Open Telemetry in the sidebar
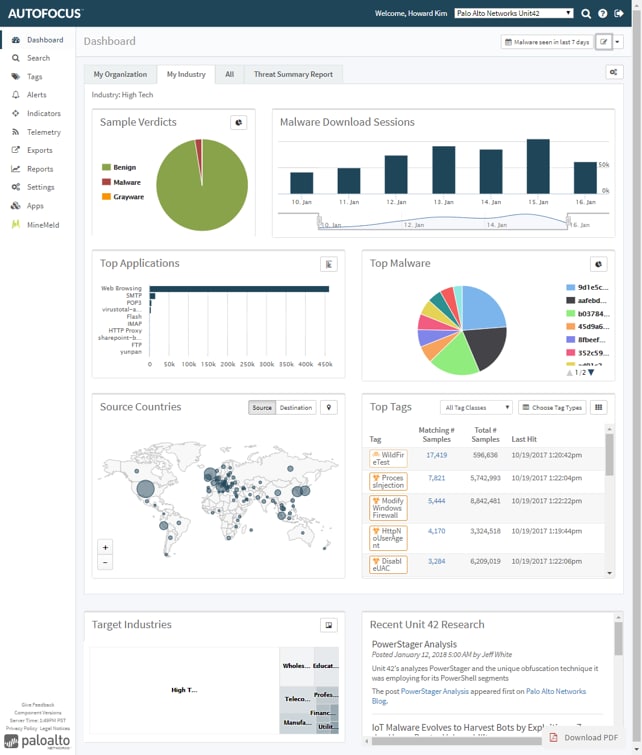 coord(44,132)
